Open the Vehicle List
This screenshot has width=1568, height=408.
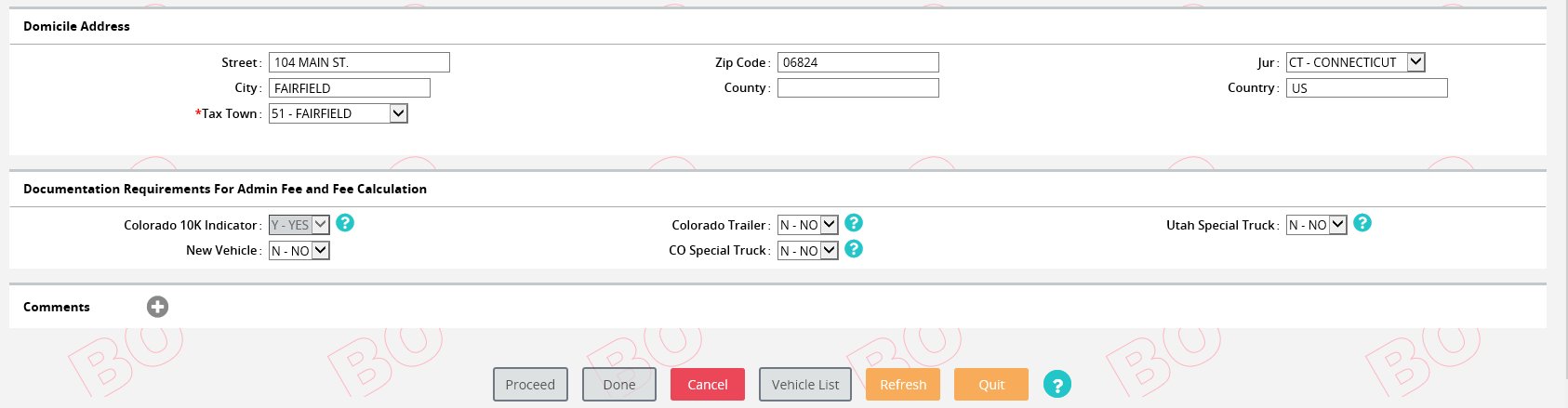[x=805, y=385]
